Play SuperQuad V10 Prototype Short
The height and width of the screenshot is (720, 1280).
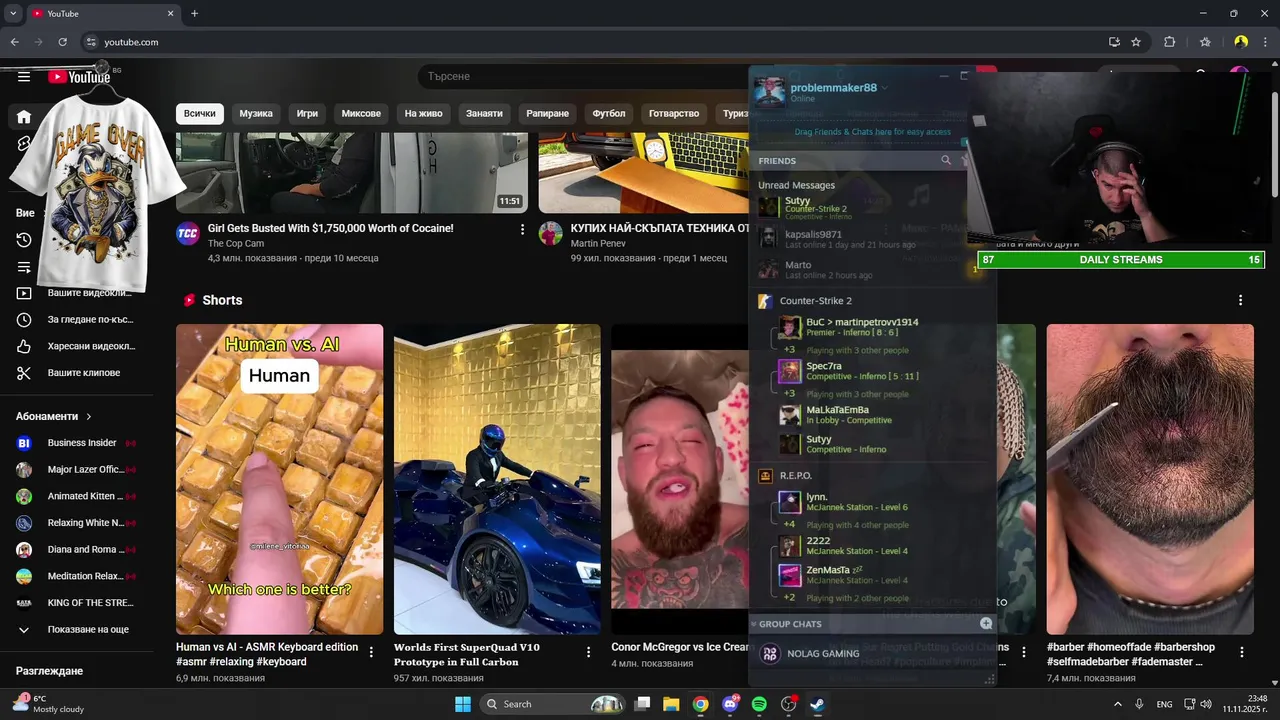497,479
